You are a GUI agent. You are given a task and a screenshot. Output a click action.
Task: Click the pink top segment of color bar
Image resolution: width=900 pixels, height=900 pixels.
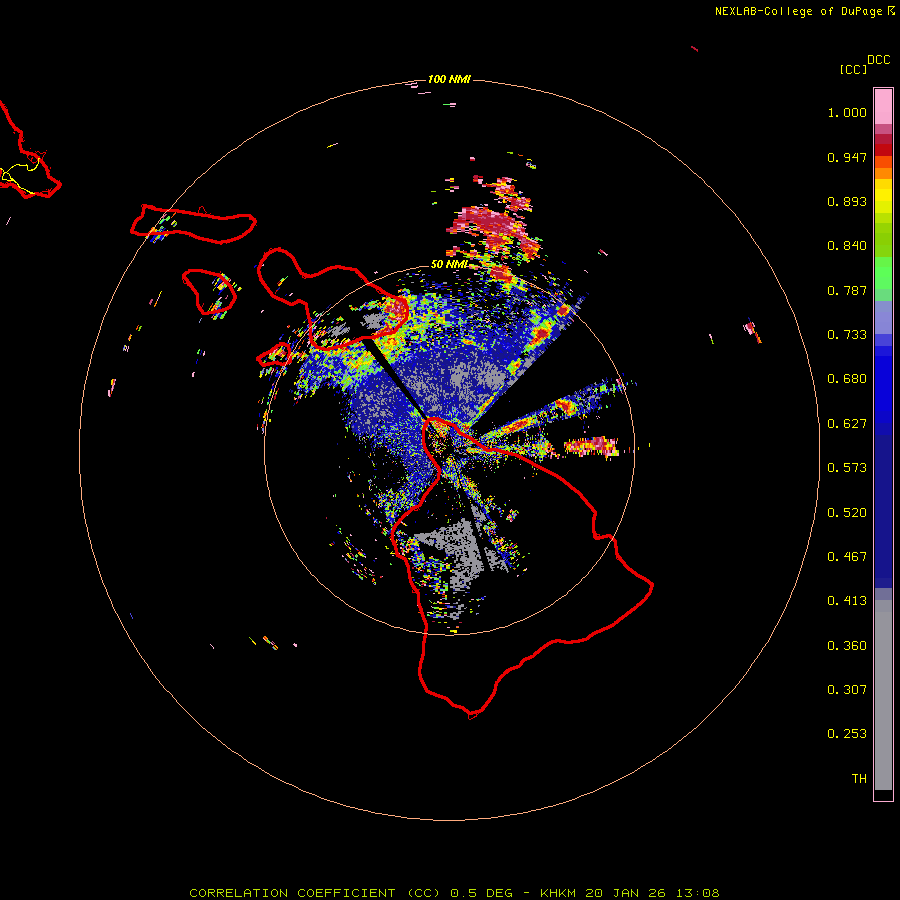click(x=883, y=106)
